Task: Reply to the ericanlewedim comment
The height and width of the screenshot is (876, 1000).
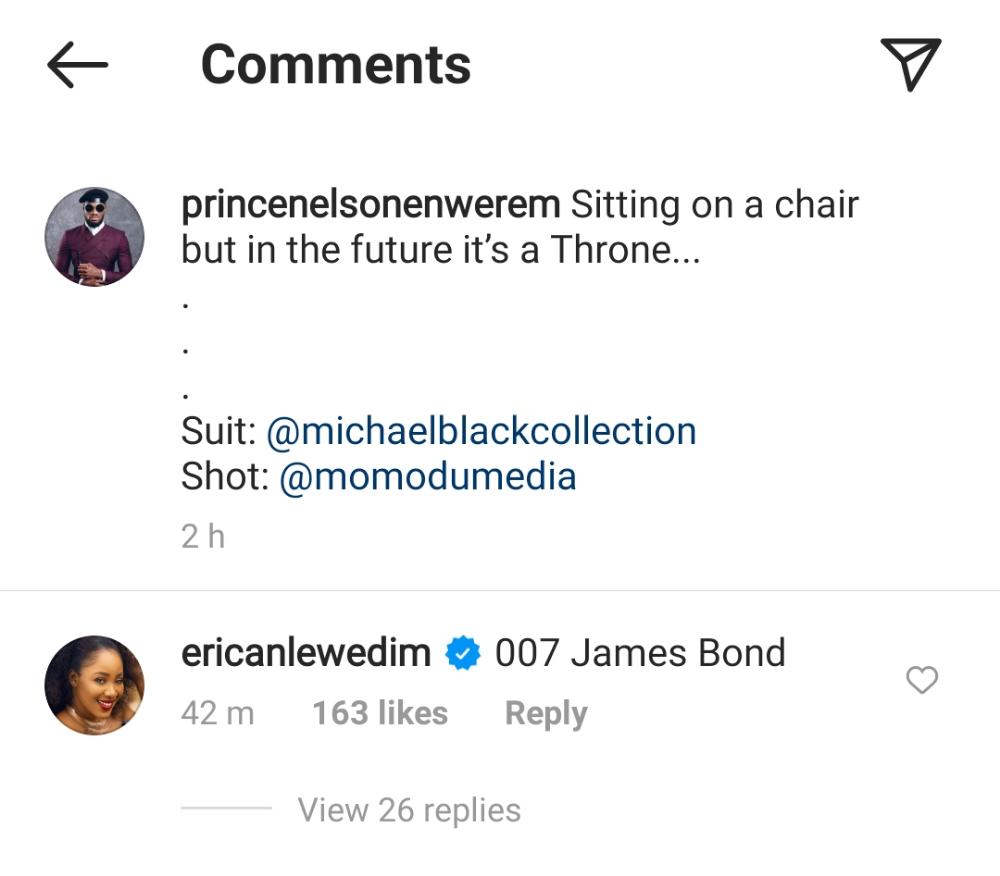Action: click(x=546, y=713)
